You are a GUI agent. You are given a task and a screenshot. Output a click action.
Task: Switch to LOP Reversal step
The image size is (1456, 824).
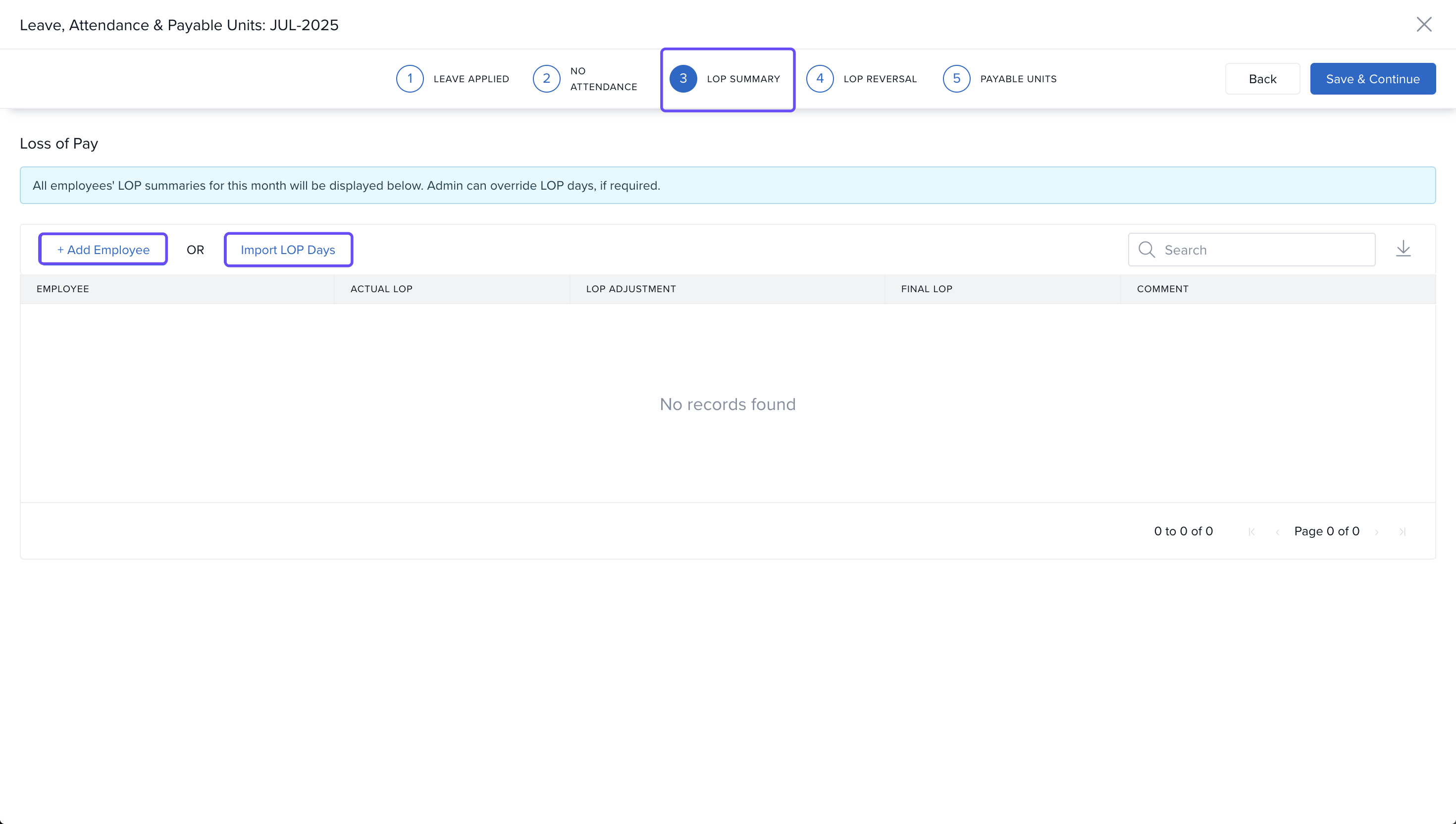(861, 79)
